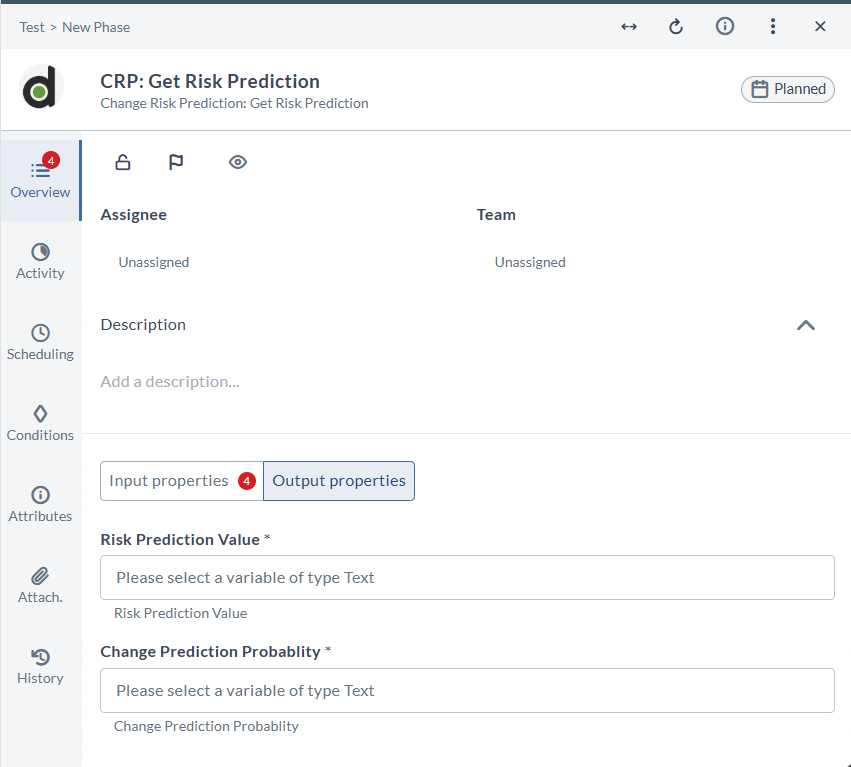This screenshot has width=851, height=767.
Task: Select the flag icon in the toolbar
Action: coord(176,161)
